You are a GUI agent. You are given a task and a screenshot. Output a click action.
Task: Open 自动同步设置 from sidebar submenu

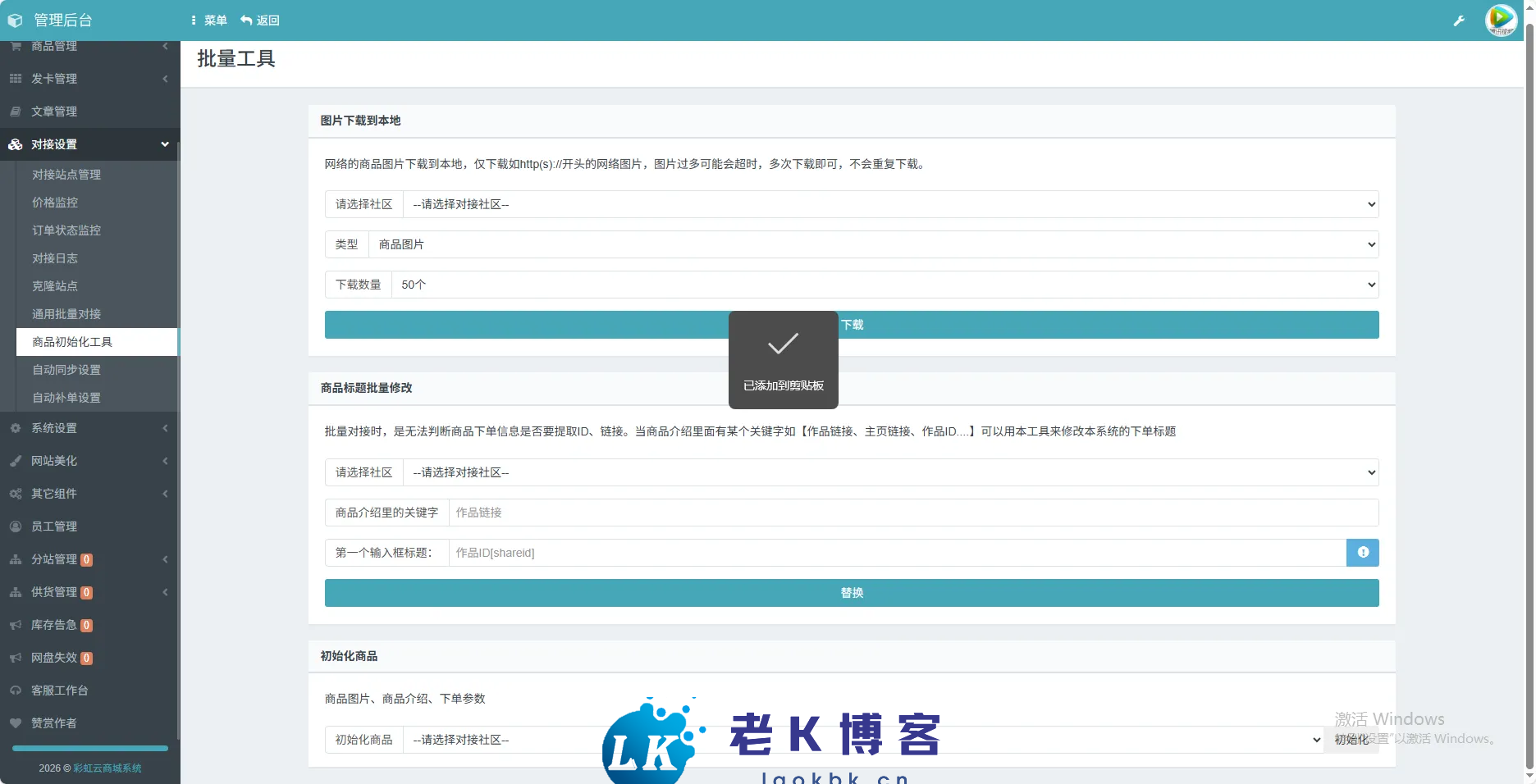66,370
